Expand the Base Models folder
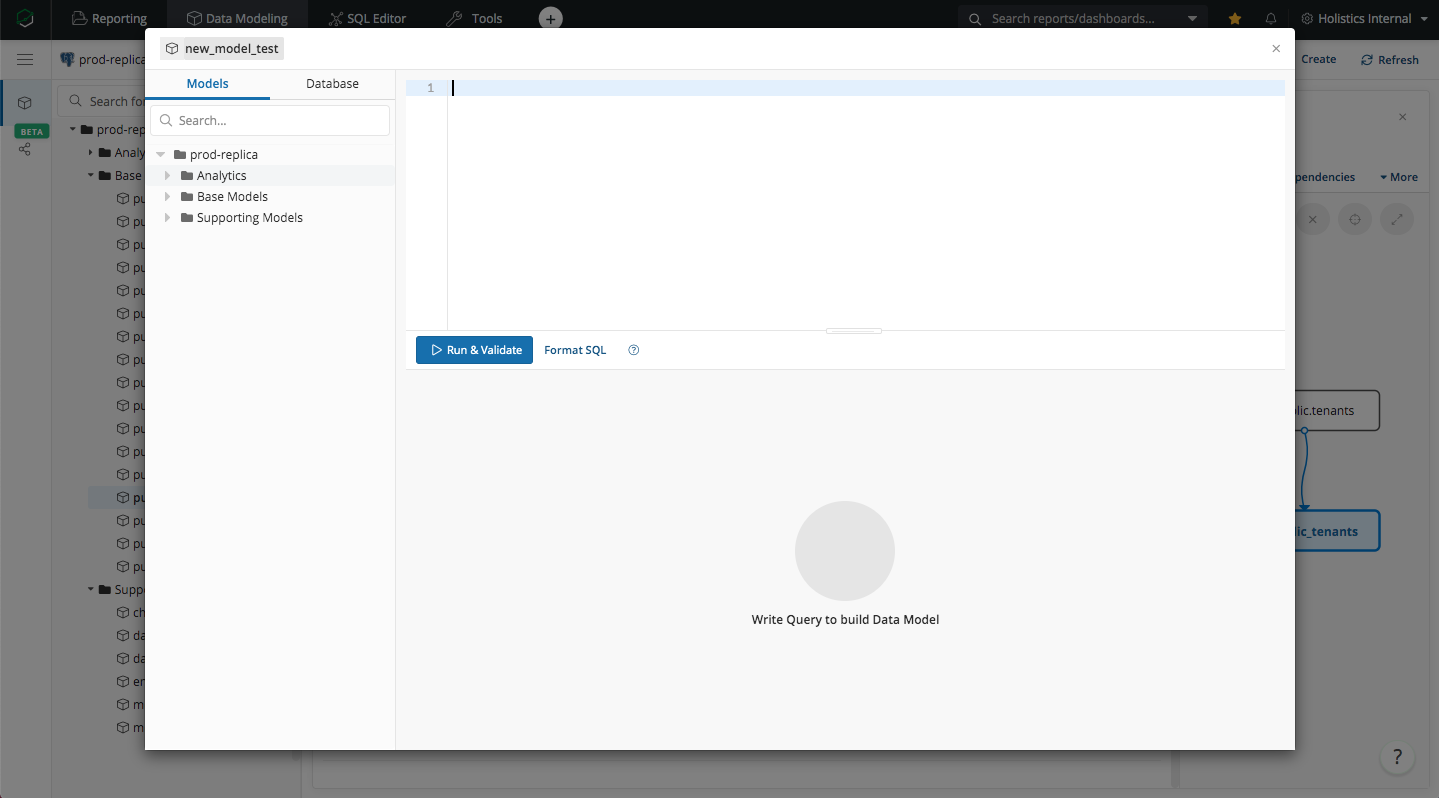 [168, 197]
